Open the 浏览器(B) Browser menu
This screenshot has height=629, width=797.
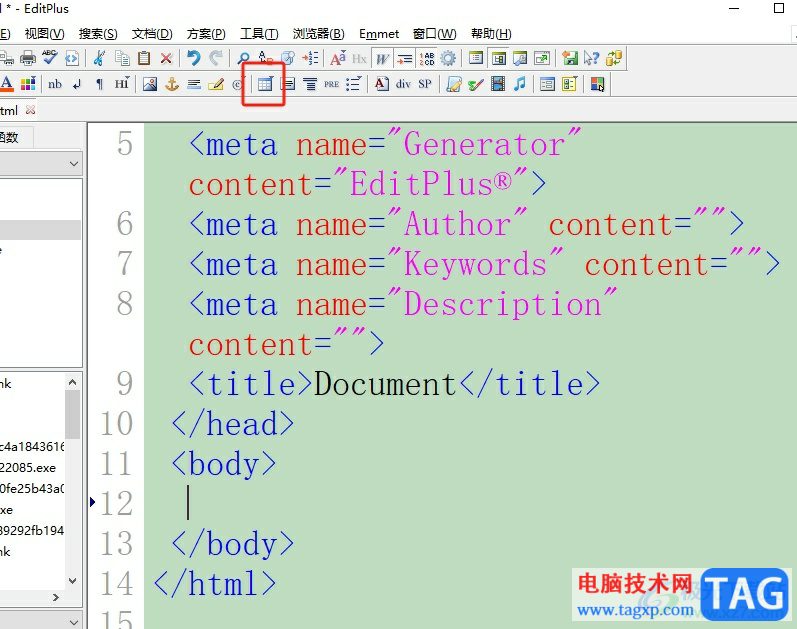[x=319, y=34]
